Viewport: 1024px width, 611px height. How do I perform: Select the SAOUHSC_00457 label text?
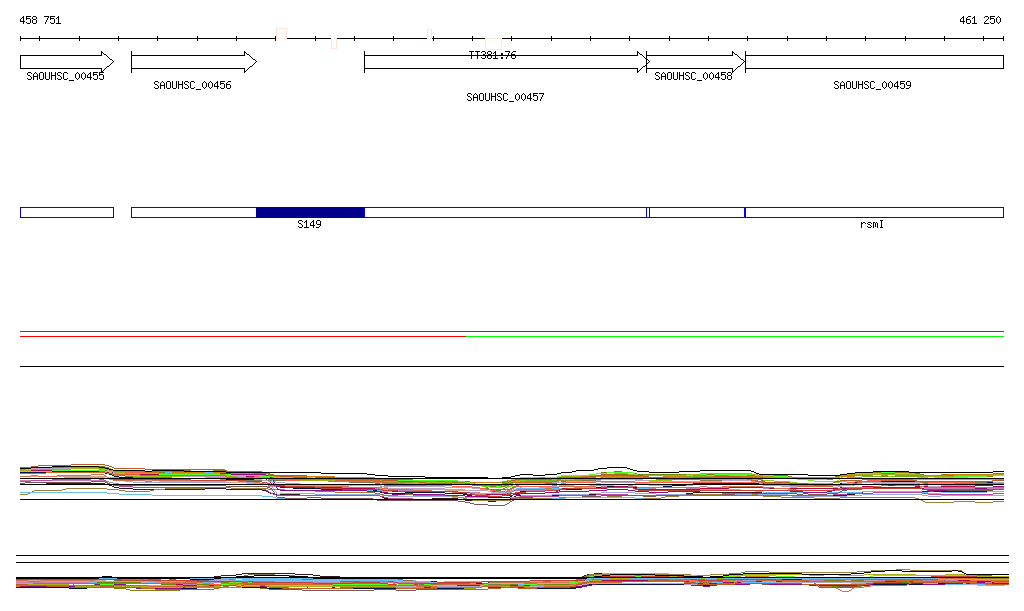pyautogui.click(x=505, y=97)
